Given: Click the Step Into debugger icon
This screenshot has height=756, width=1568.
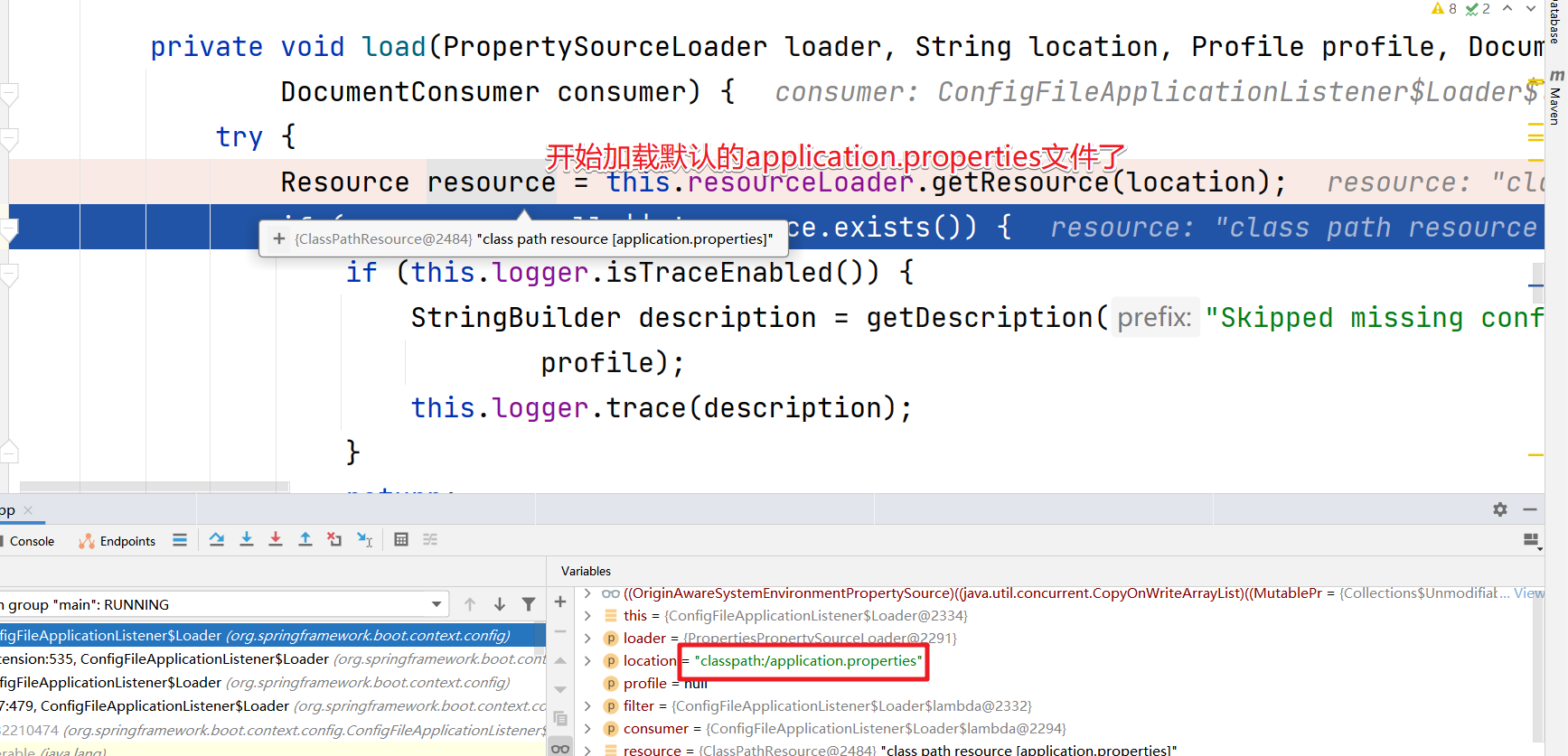Looking at the screenshot, I should point(246,539).
